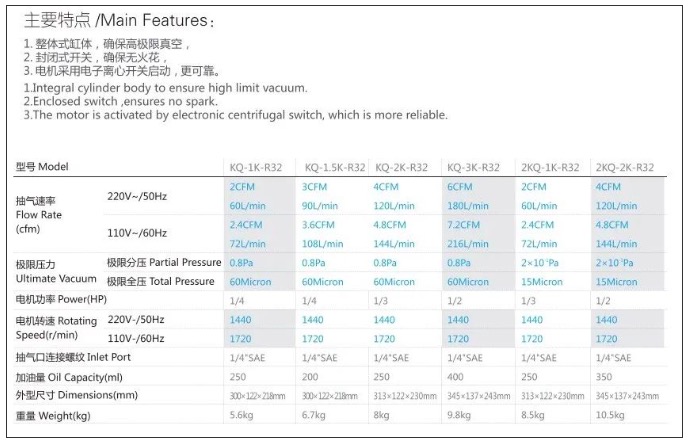Image resolution: width=689 pixels, height=443 pixels.
Task: Select the Oil Capacity(ml) row label
Action: click(x=69, y=378)
